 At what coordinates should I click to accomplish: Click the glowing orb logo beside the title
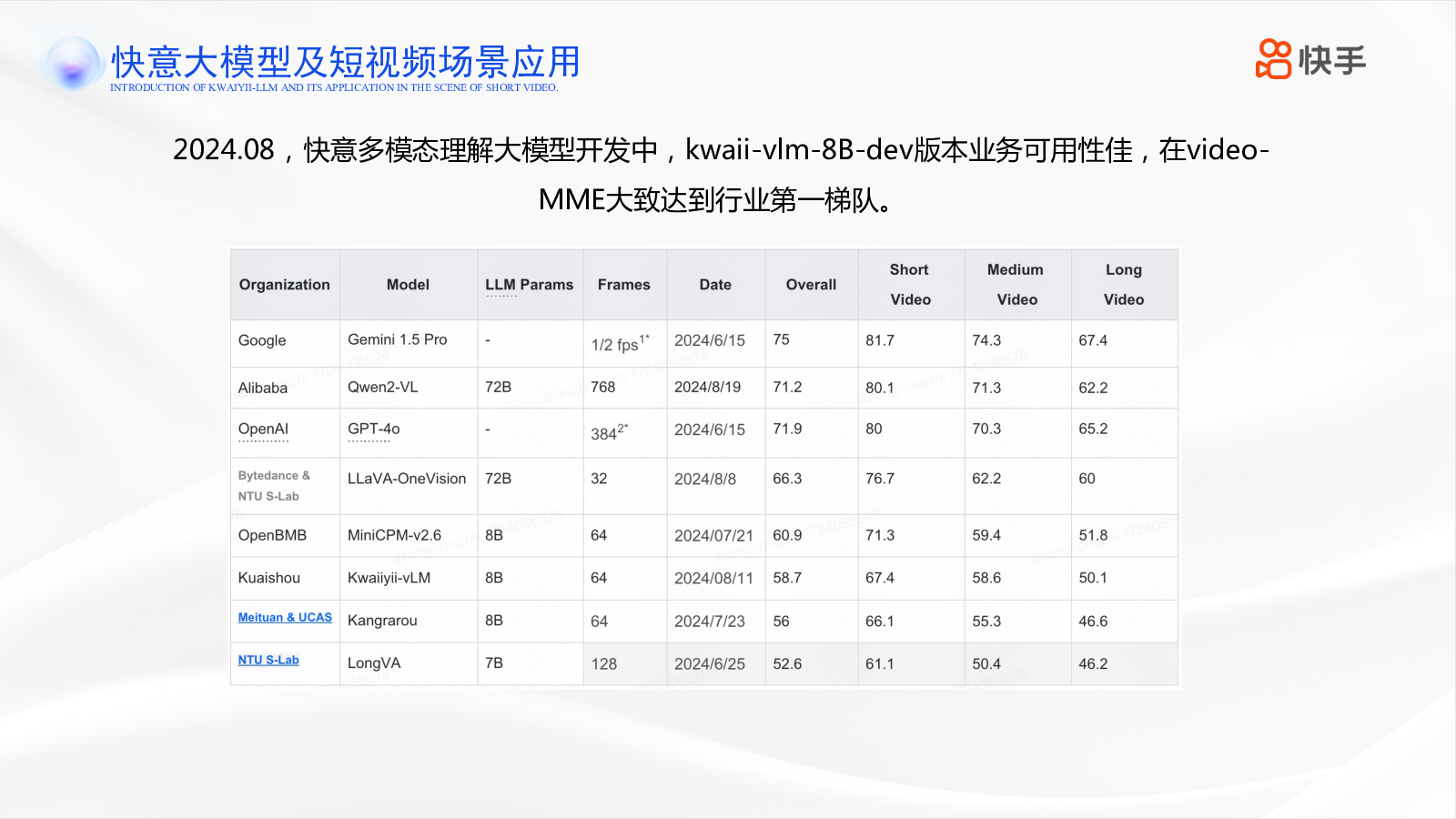73,64
